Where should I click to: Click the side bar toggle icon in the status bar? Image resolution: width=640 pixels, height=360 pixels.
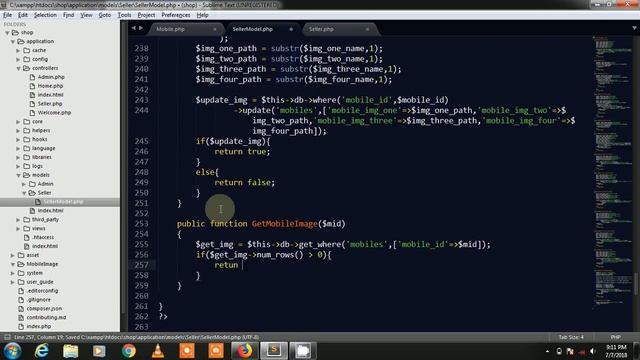7,337
